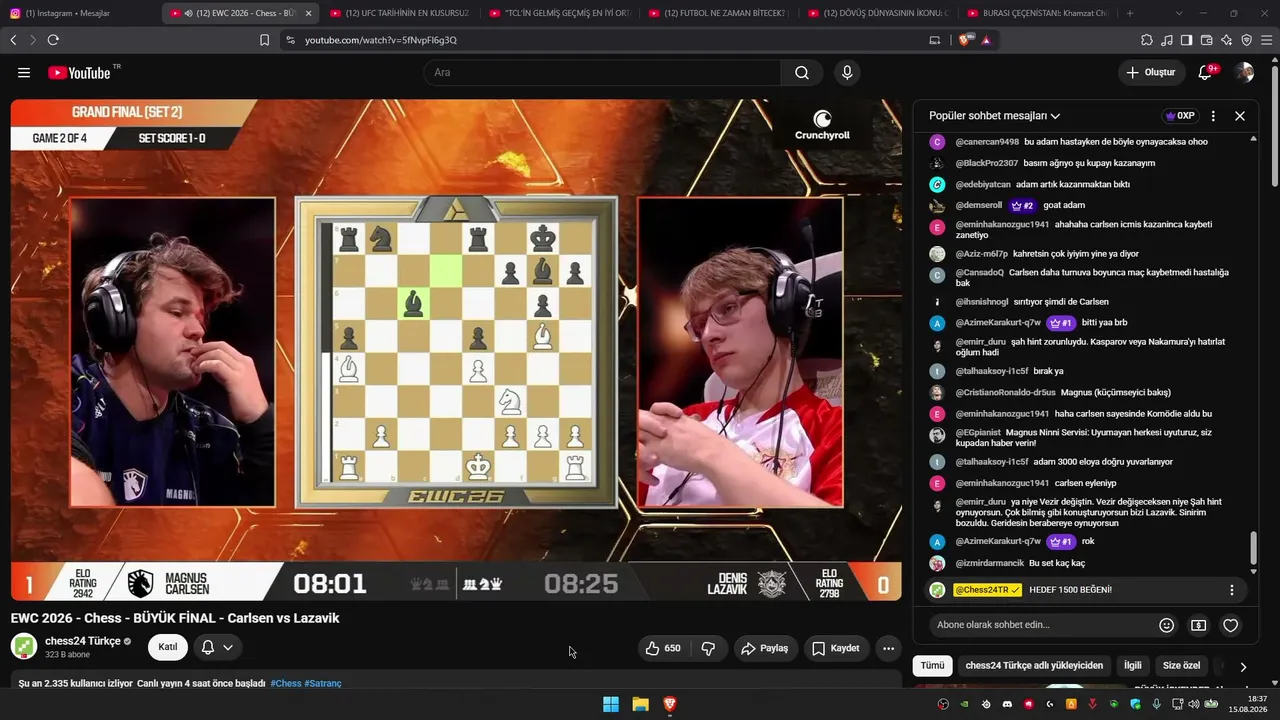The image size is (1280, 720).
Task: Open the browser extensions puzzle icon
Action: pos(1146,40)
